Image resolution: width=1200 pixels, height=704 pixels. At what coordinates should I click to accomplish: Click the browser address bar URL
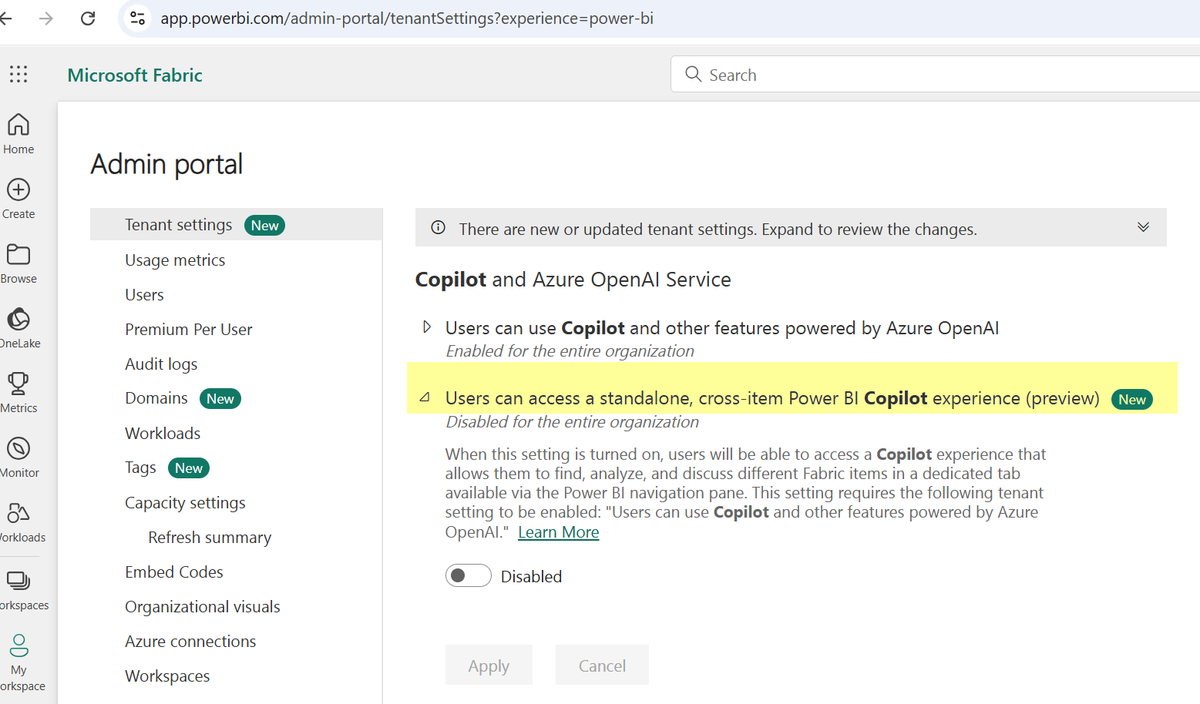407,18
